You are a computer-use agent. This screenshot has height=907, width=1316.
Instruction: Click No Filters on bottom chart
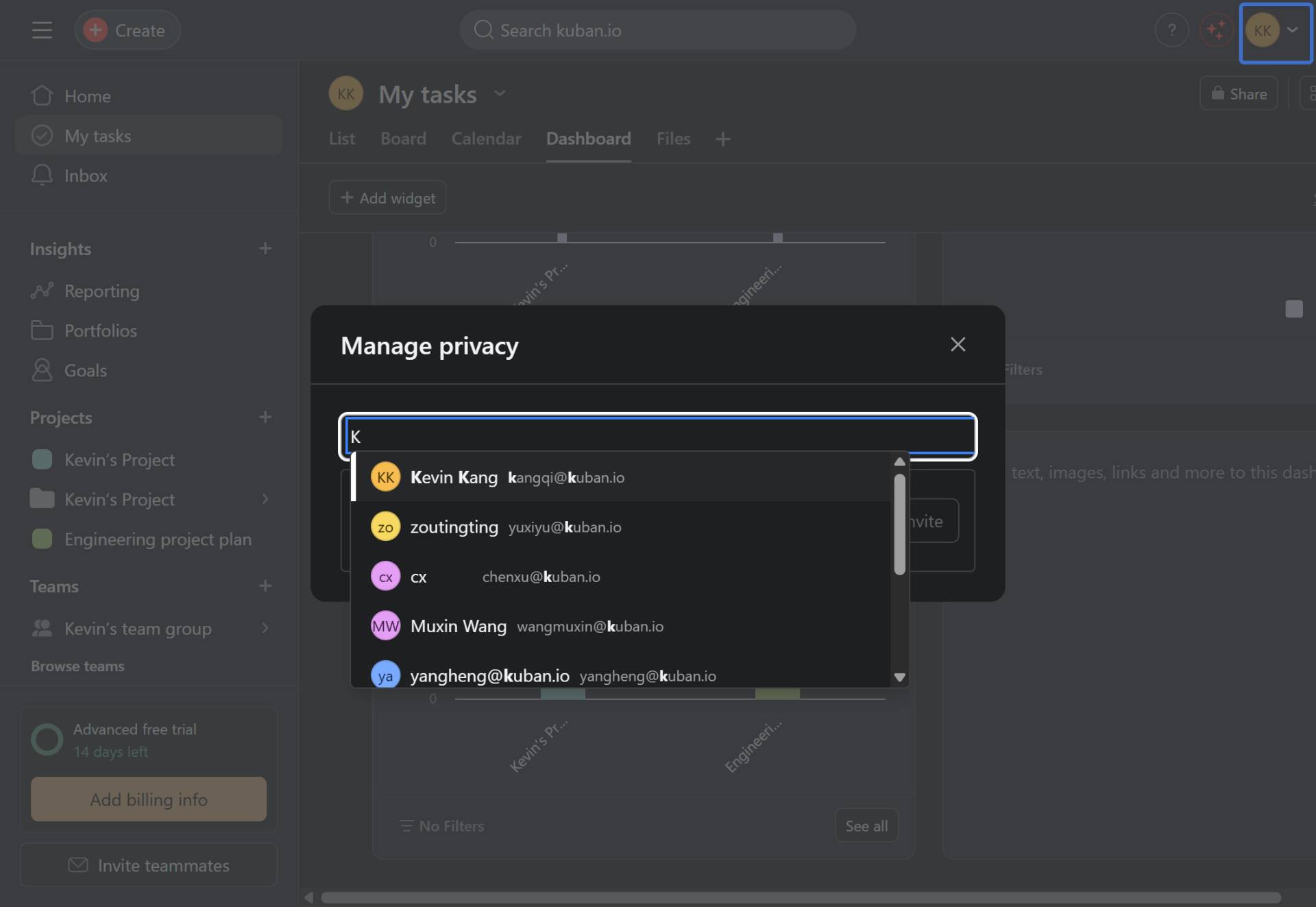(x=442, y=826)
